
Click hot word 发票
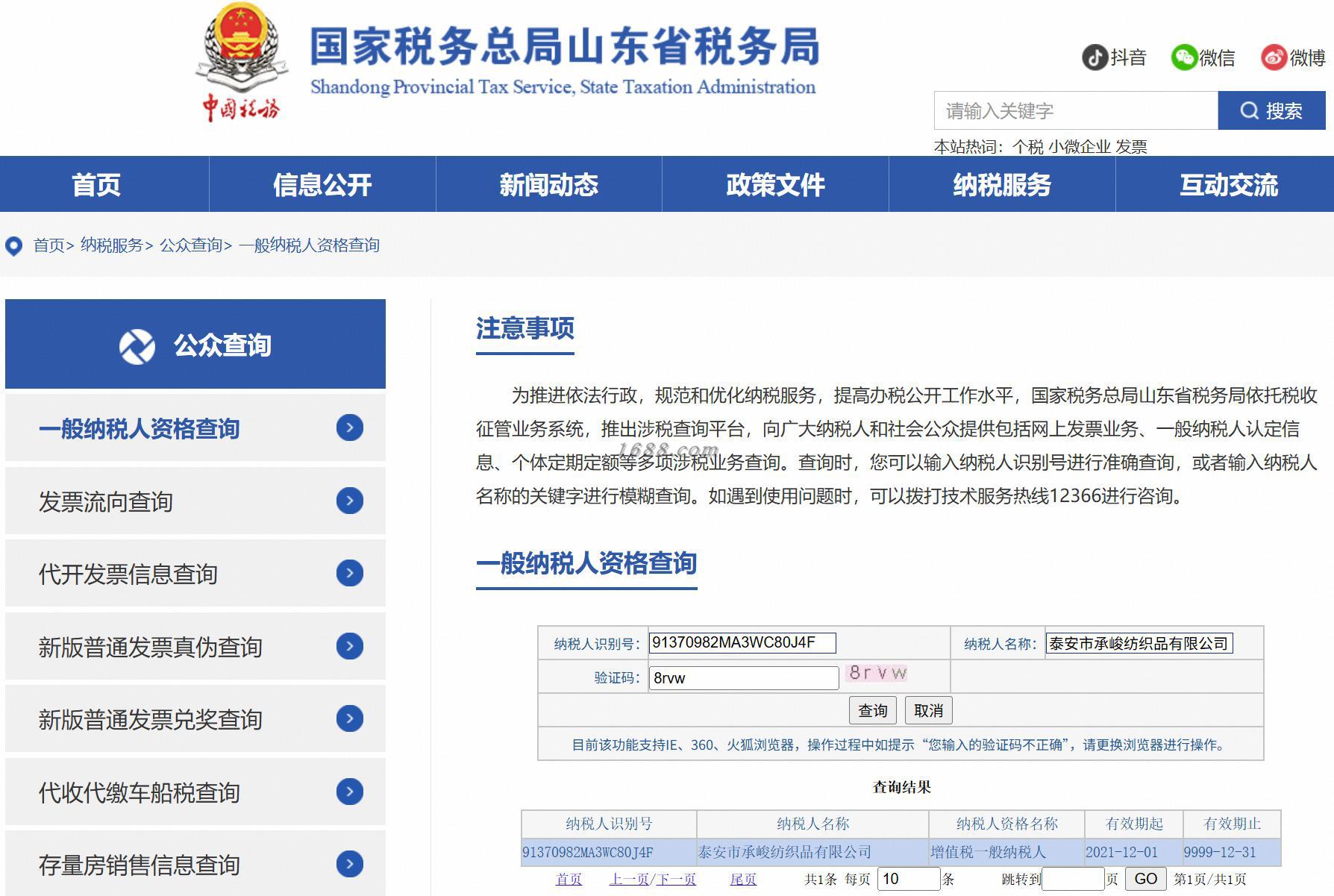click(x=1131, y=147)
